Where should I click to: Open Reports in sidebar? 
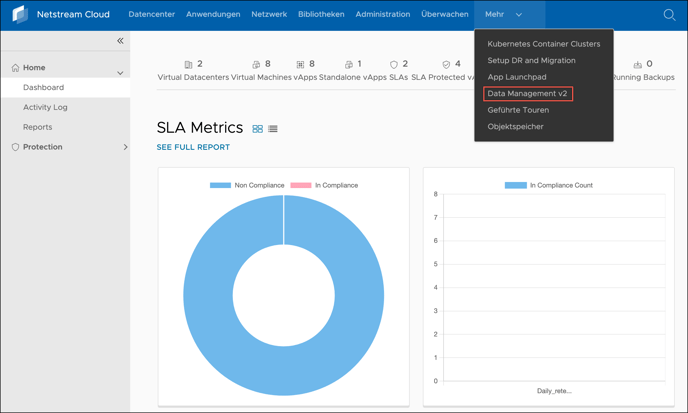click(x=38, y=127)
